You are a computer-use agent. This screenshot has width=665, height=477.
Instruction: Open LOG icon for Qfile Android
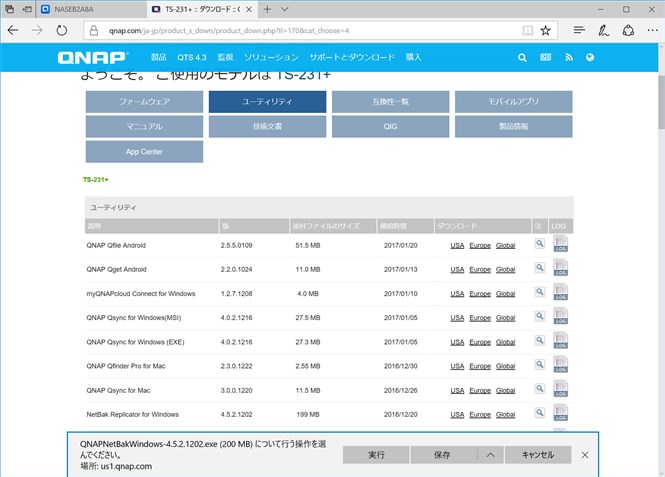pos(561,244)
